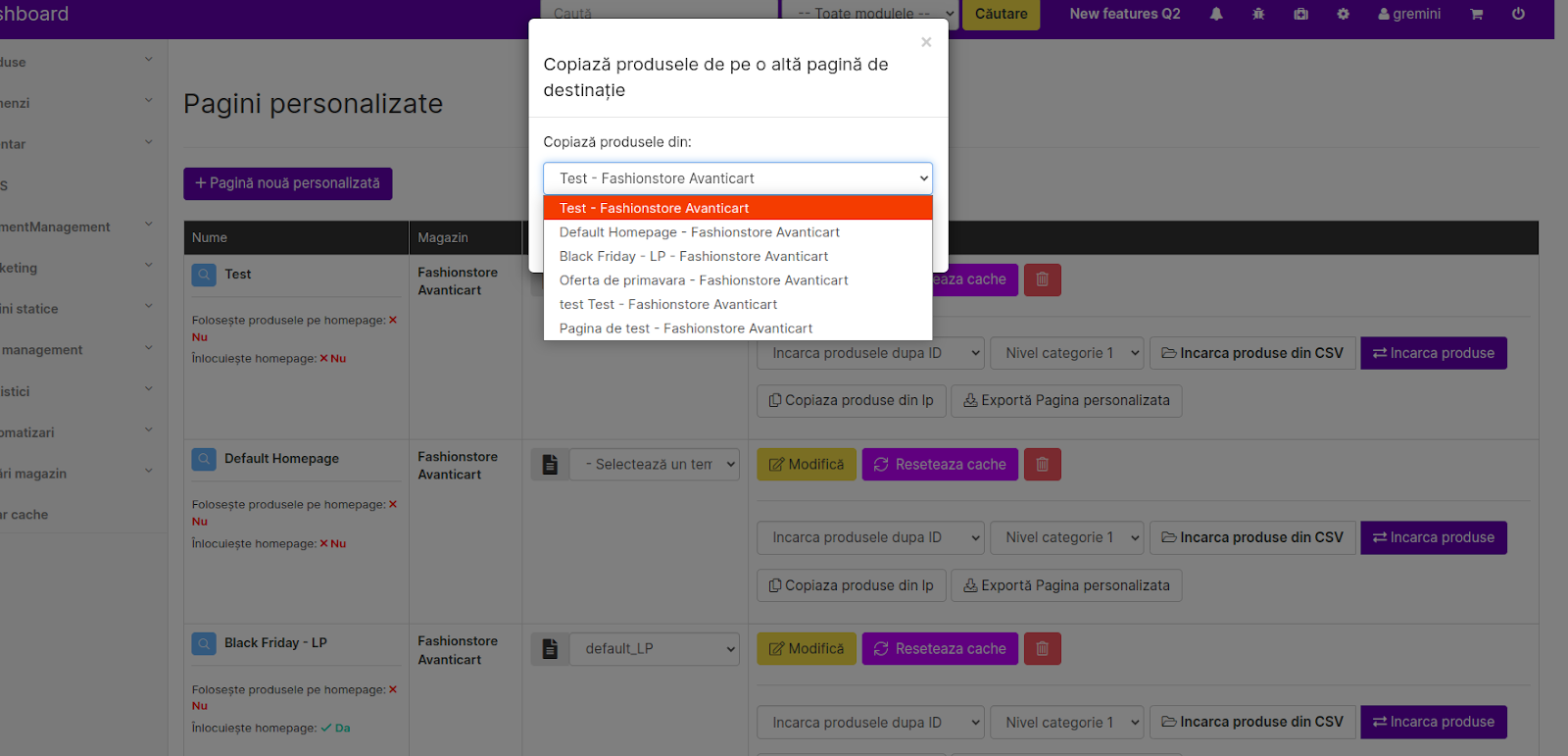Click the shopping cart icon in top bar
This screenshot has width=1568, height=756.
click(x=1476, y=14)
